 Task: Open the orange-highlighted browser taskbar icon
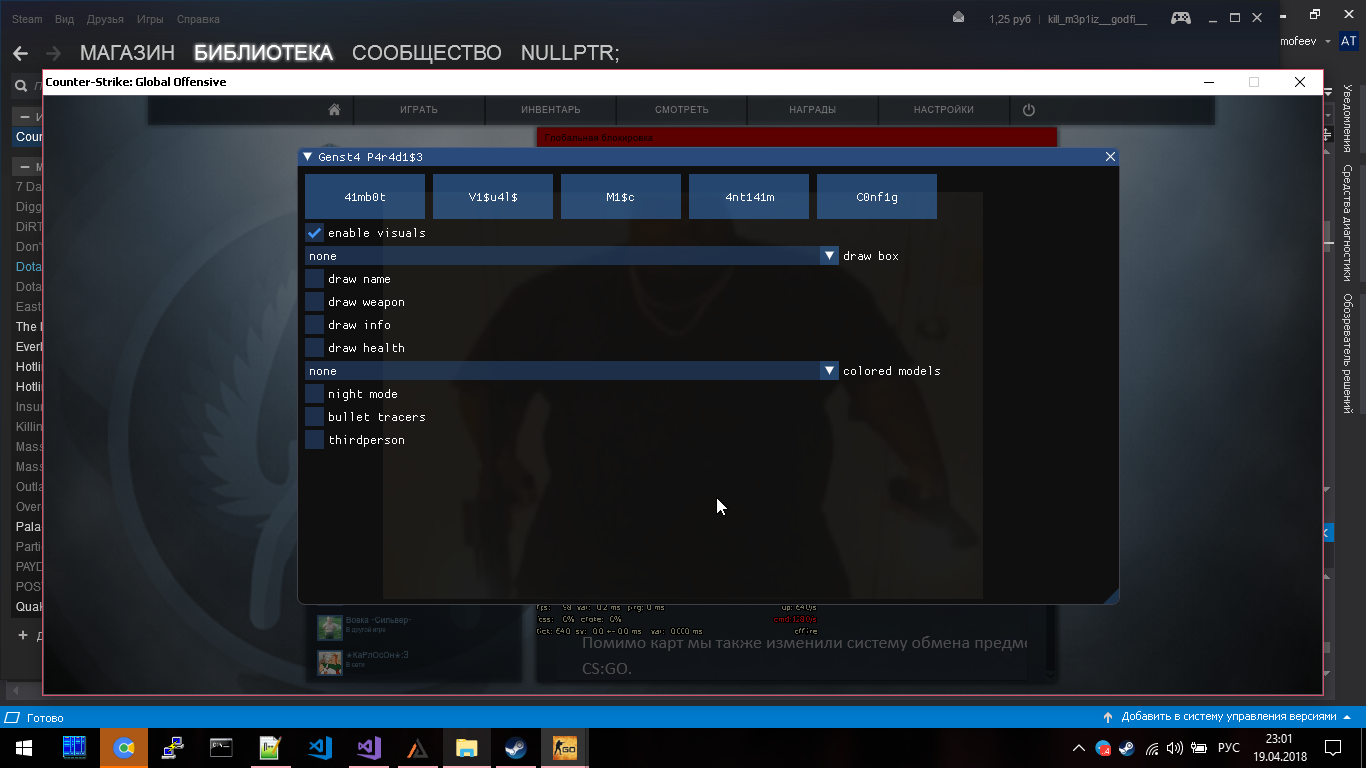click(124, 748)
